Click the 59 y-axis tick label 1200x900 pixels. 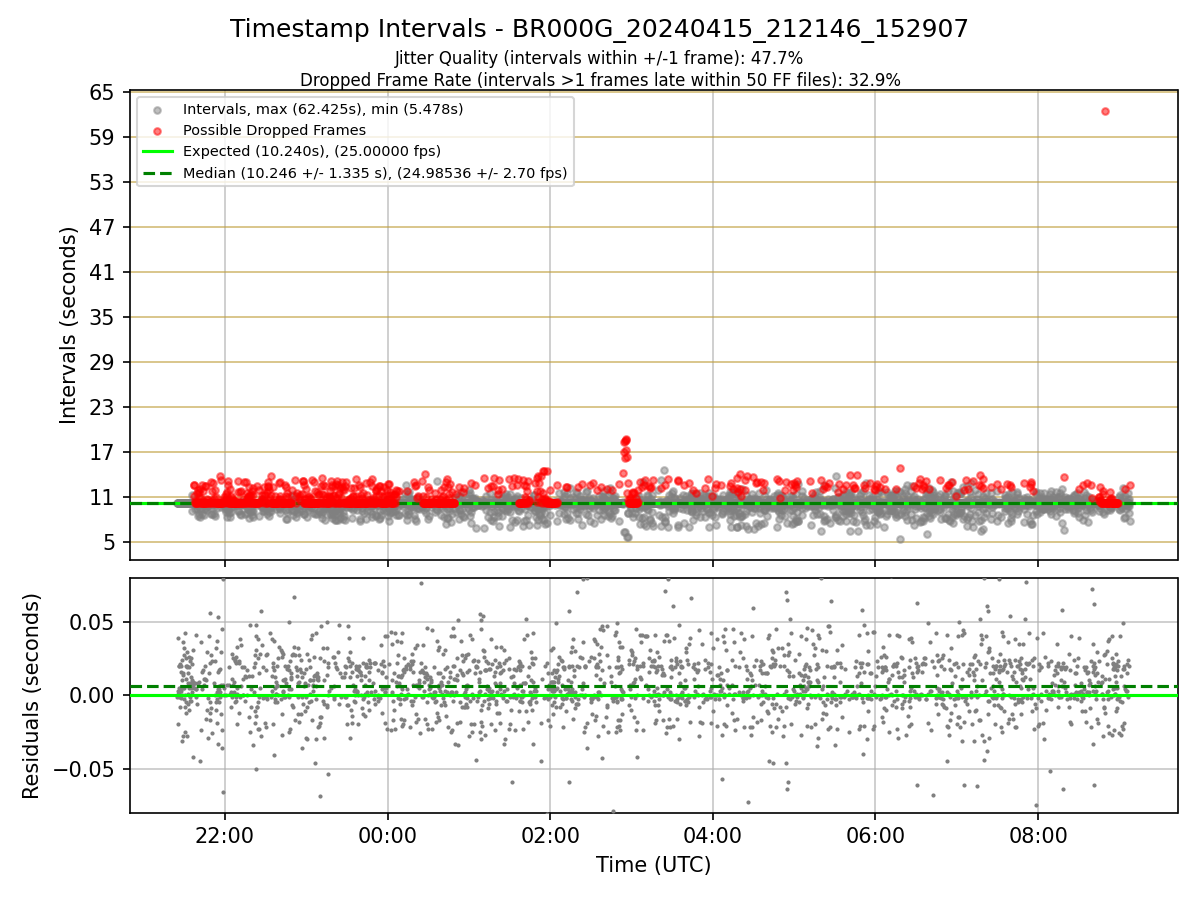click(x=103, y=137)
